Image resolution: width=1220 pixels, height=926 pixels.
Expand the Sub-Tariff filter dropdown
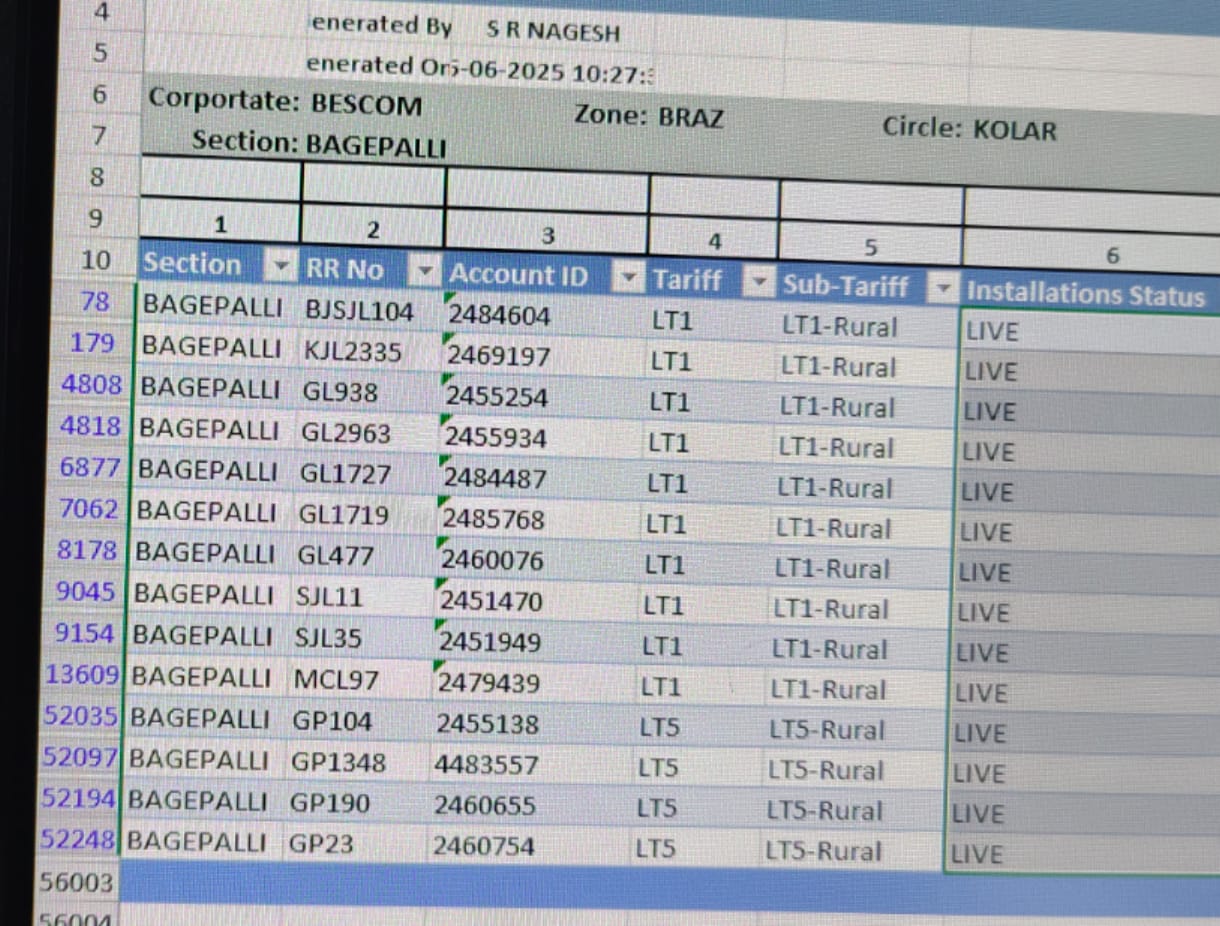[x=942, y=289]
